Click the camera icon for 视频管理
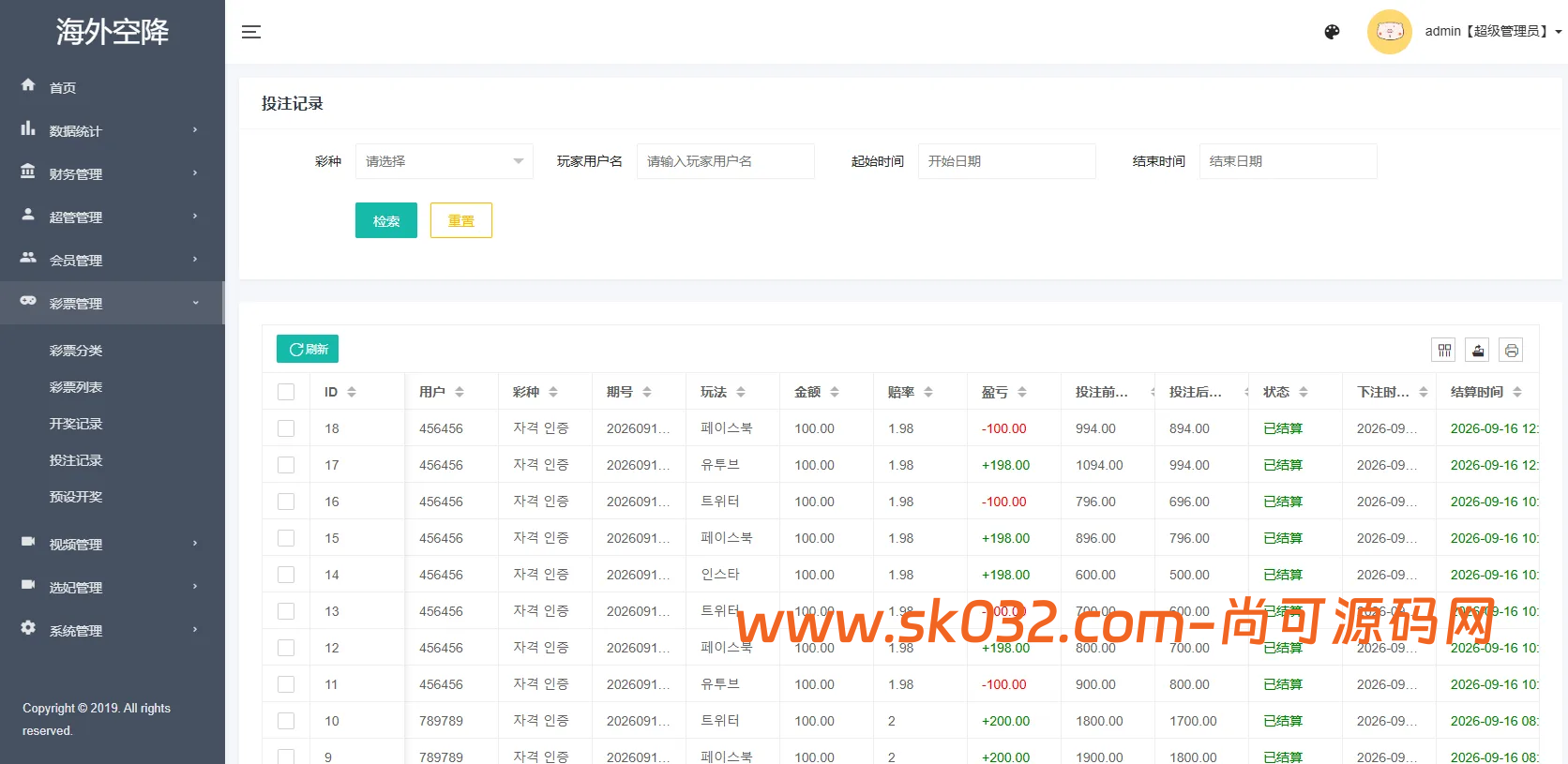The width and height of the screenshot is (1568, 764). (x=28, y=542)
